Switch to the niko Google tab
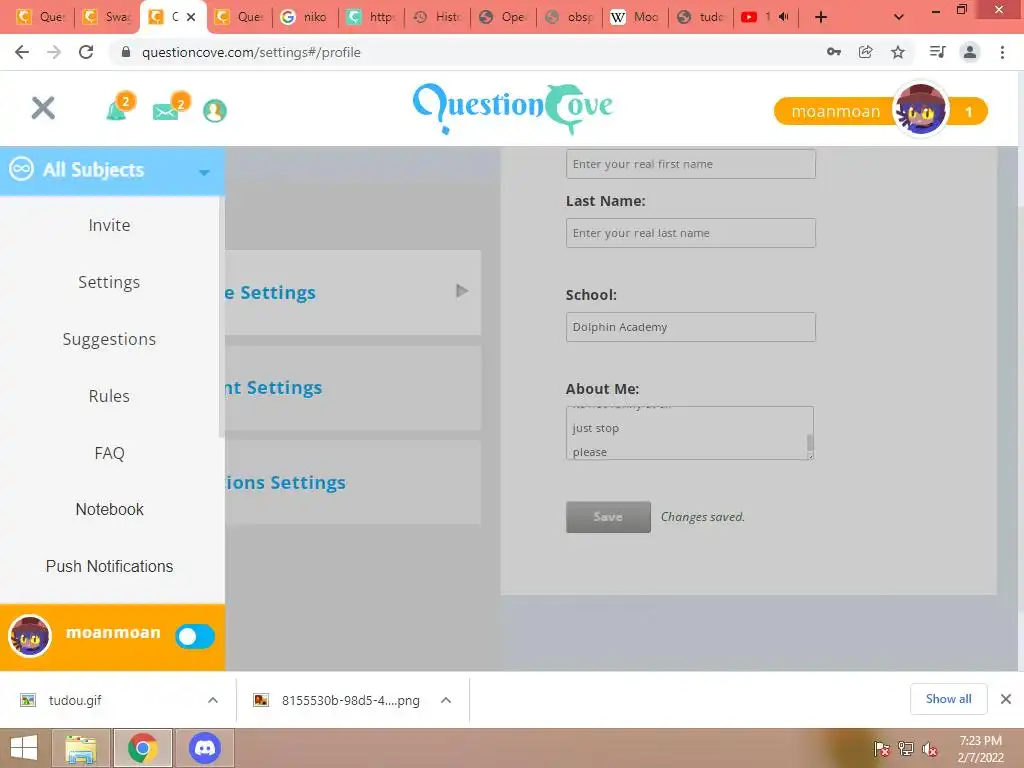Viewport: 1024px width, 768px height. [305, 17]
